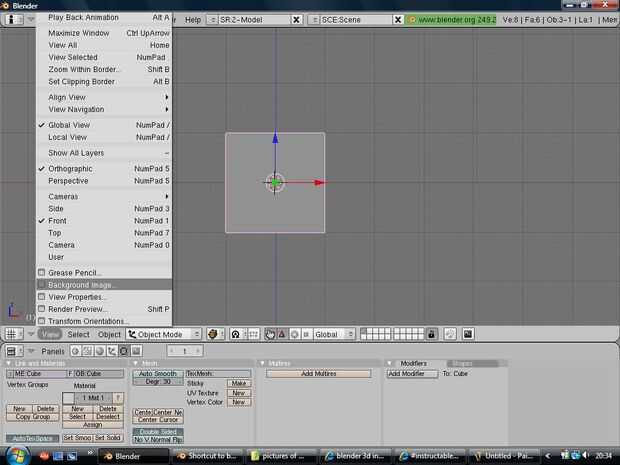
Task: Adjust the Degr: 30 value field
Action: click(158, 382)
